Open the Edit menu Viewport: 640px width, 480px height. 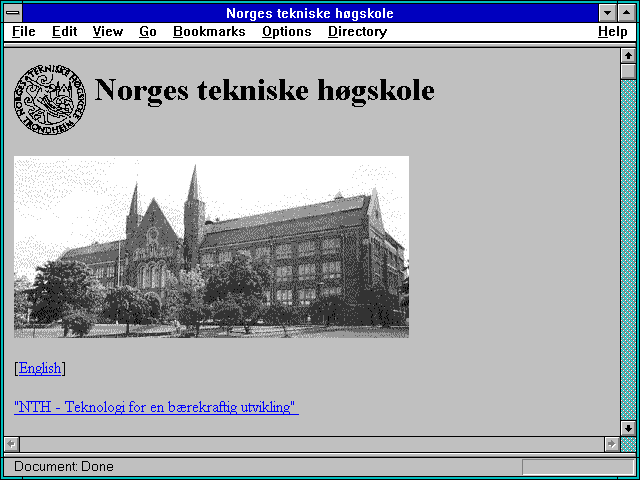64,32
